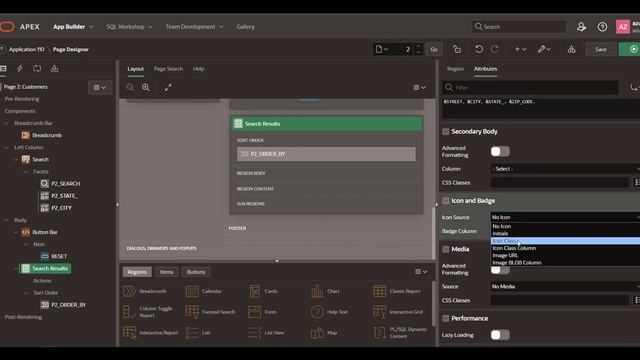Open the Processing tab icon
The height and width of the screenshot is (360, 640).
click(x=37, y=69)
